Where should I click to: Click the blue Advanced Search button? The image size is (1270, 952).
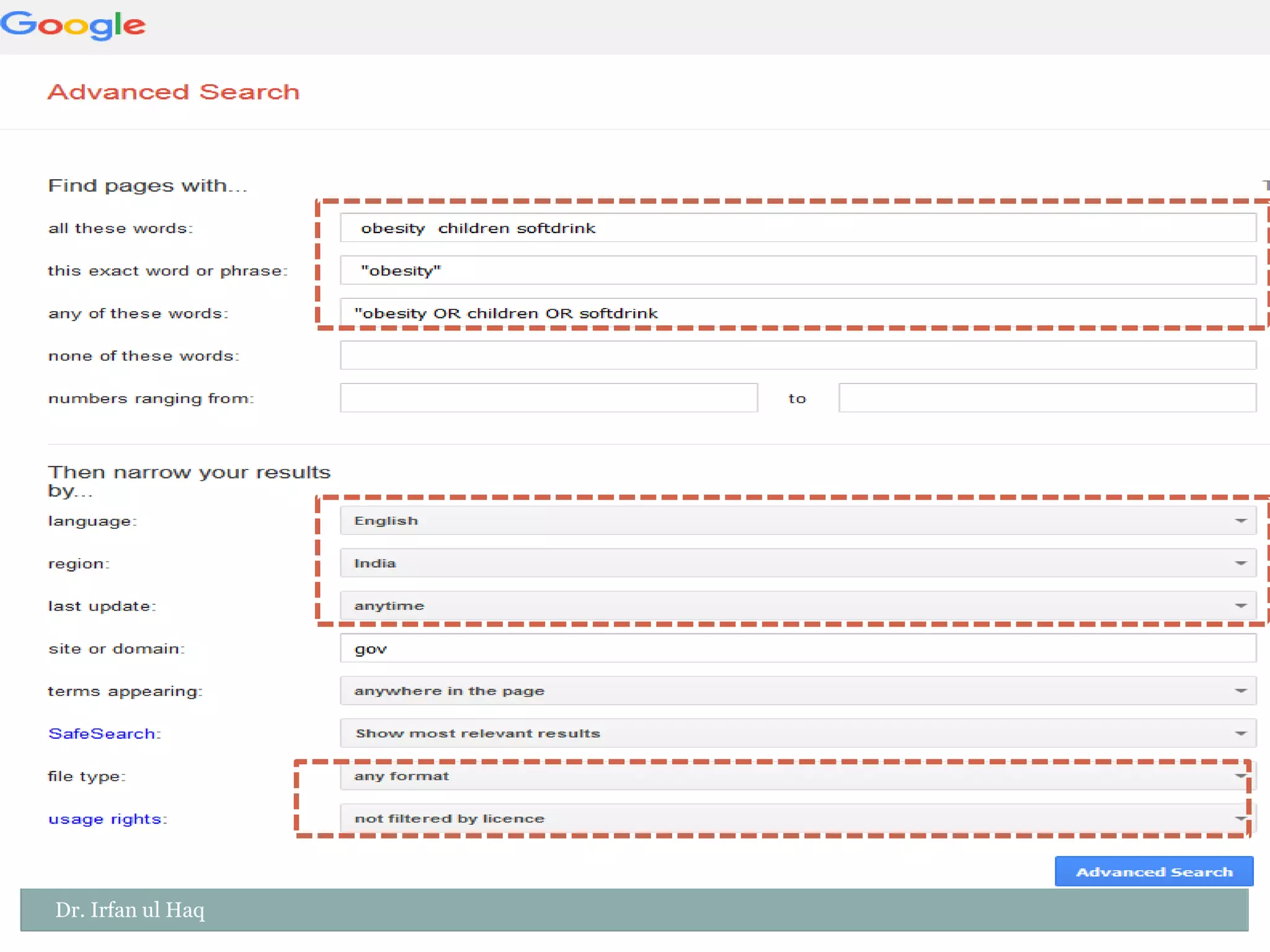1153,871
